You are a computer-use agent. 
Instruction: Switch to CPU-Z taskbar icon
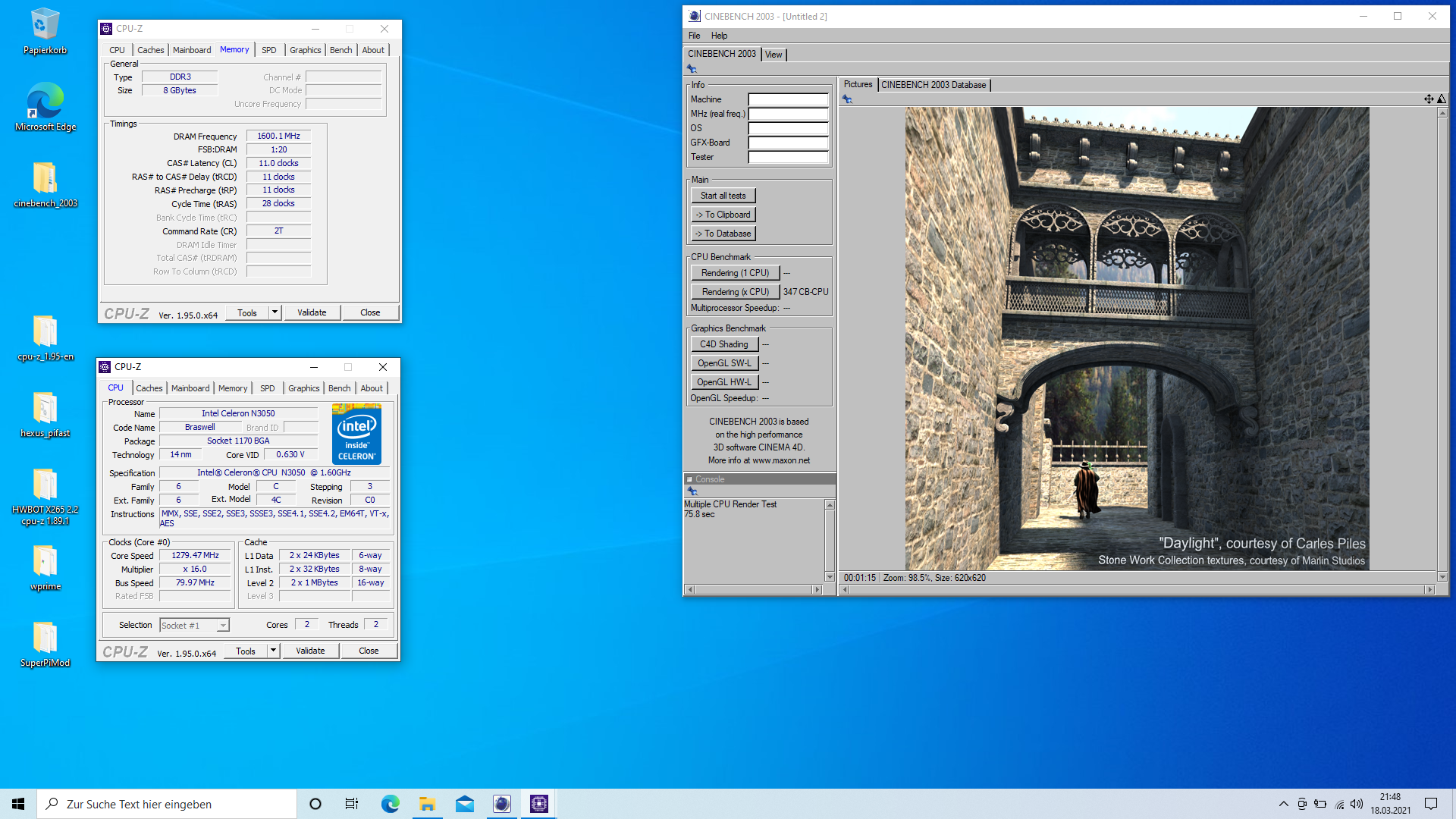pos(538,804)
